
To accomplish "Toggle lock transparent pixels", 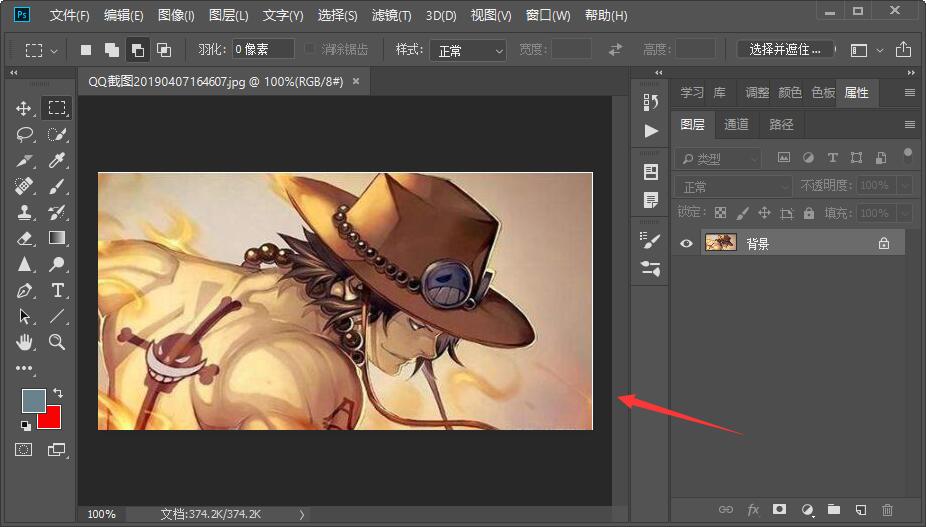I will [x=720, y=213].
